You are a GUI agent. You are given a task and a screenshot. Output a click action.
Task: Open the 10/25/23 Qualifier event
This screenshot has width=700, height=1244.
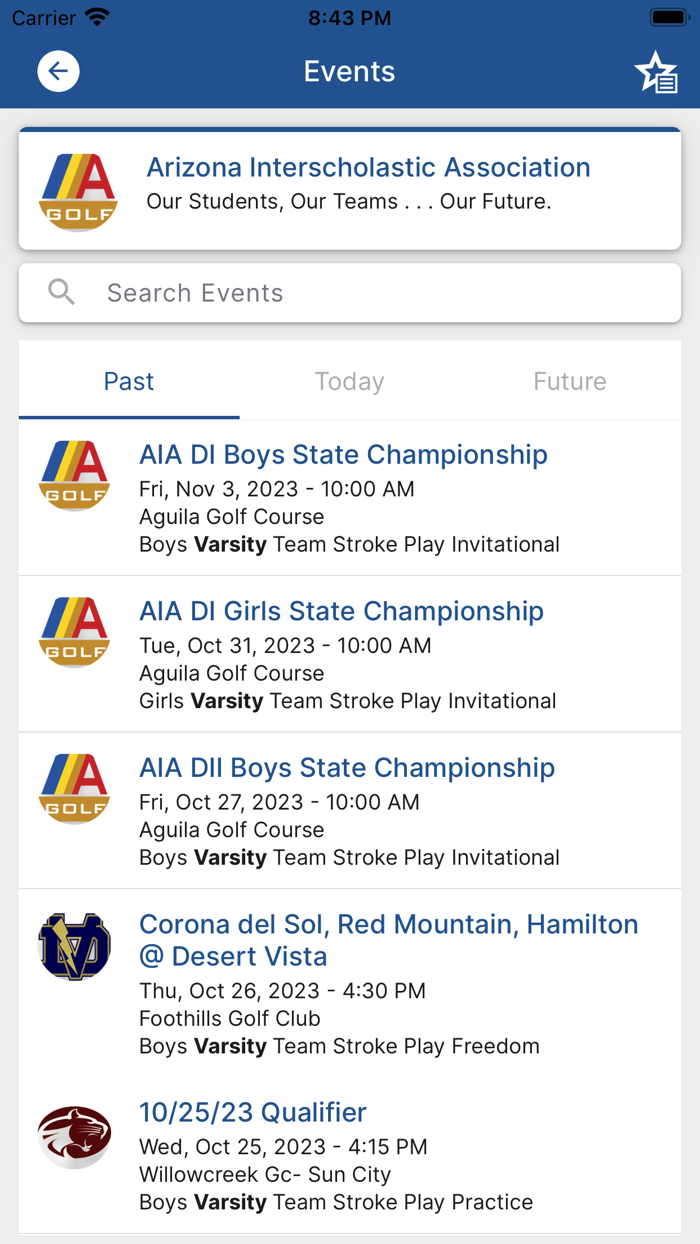tap(252, 1112)
